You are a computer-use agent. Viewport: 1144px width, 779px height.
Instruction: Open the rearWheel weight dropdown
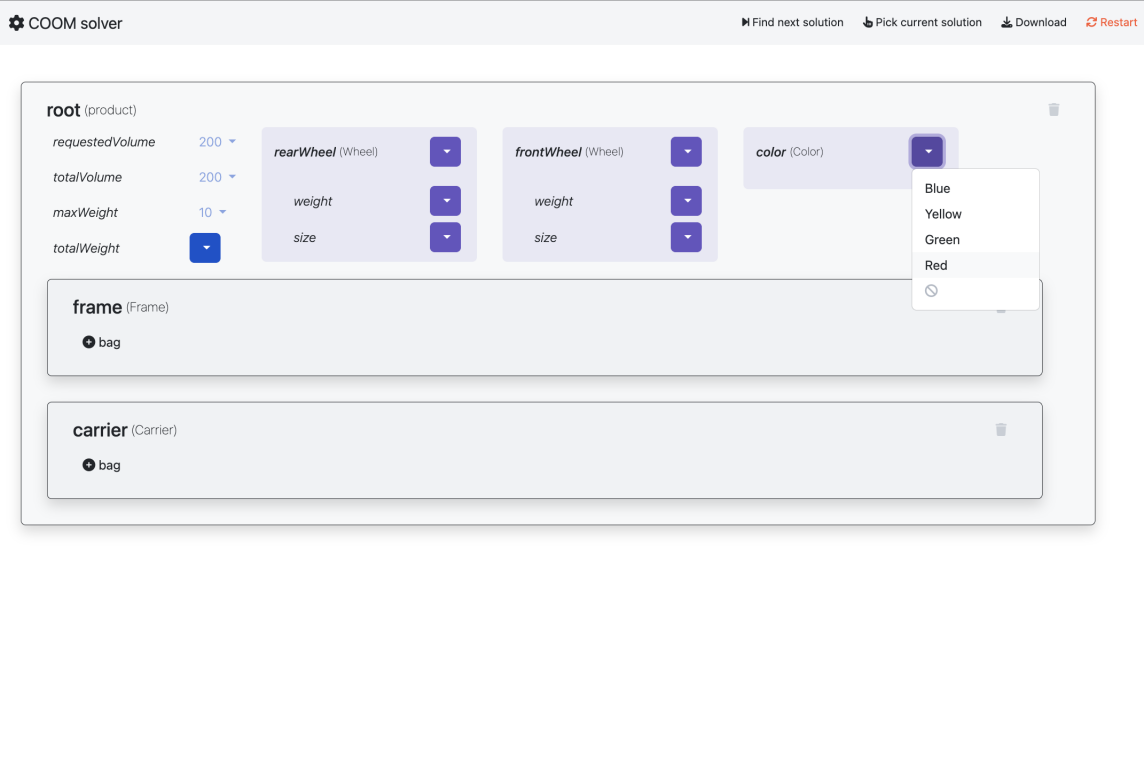click(445, 201)
